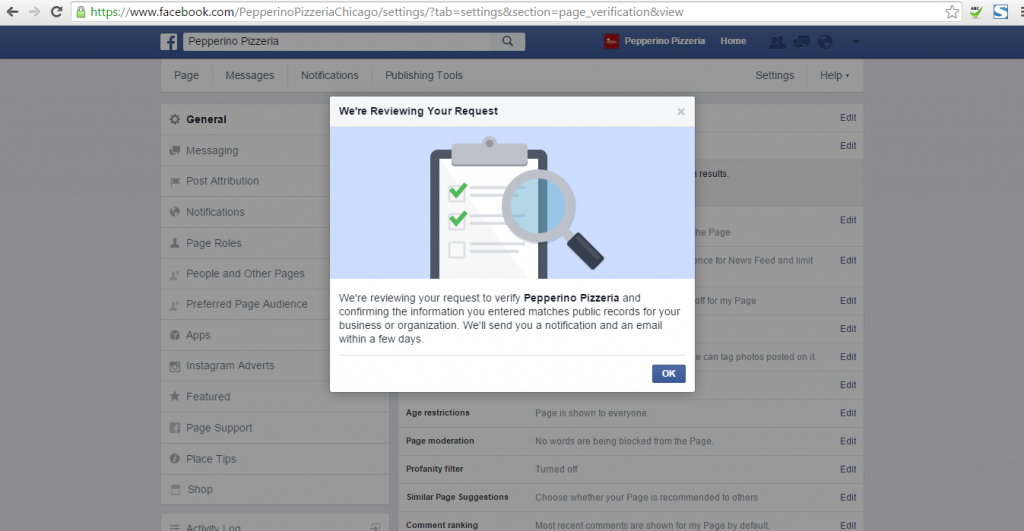Click the green checkmark extension icon
This screenshot has width=1024, height=531.
pyautogui.click(x=976, y=12)
